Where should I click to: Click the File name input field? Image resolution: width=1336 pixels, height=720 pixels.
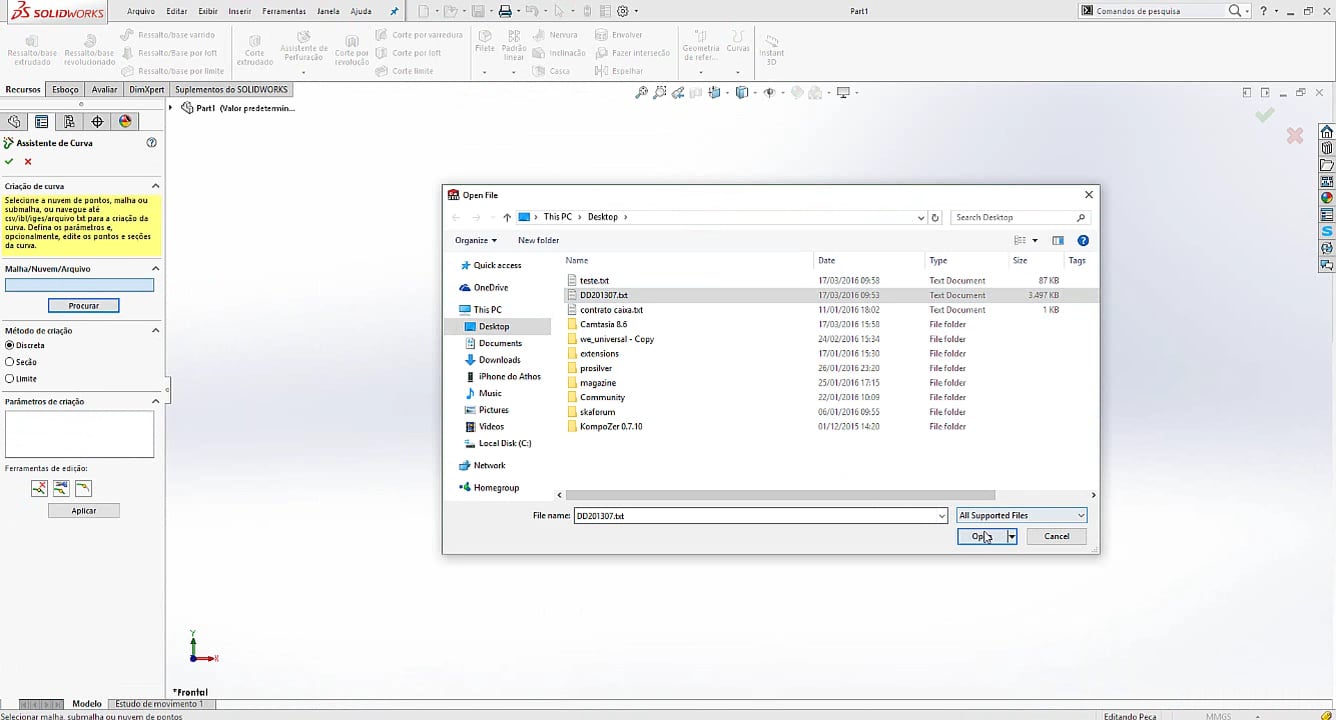(x=755, y=515)
